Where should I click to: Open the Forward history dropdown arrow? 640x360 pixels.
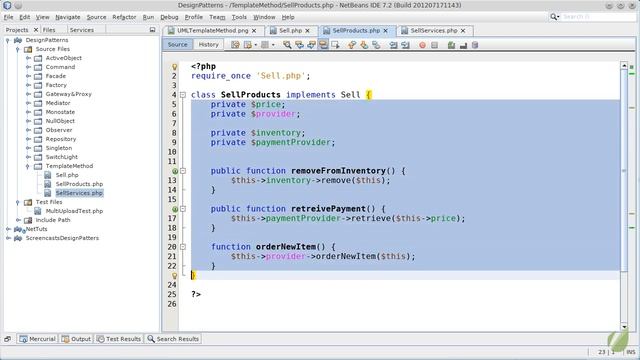coord(273,45)
